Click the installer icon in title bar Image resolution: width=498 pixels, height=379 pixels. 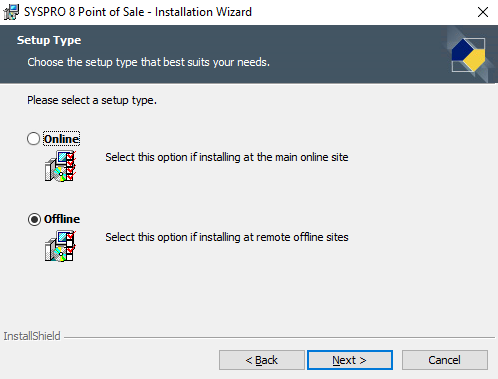pos(11,12)
